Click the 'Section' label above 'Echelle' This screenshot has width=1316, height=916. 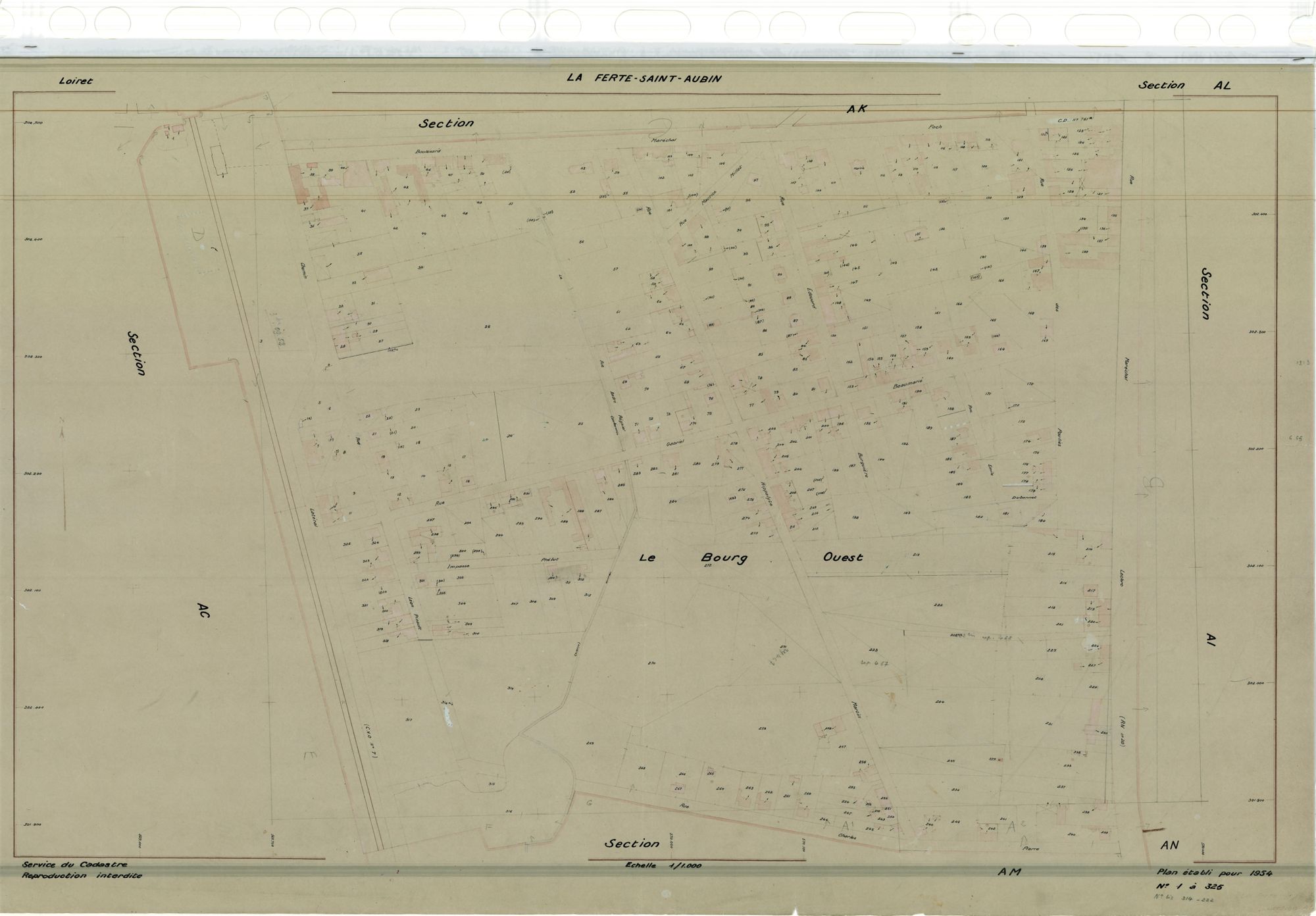[632, 843]
